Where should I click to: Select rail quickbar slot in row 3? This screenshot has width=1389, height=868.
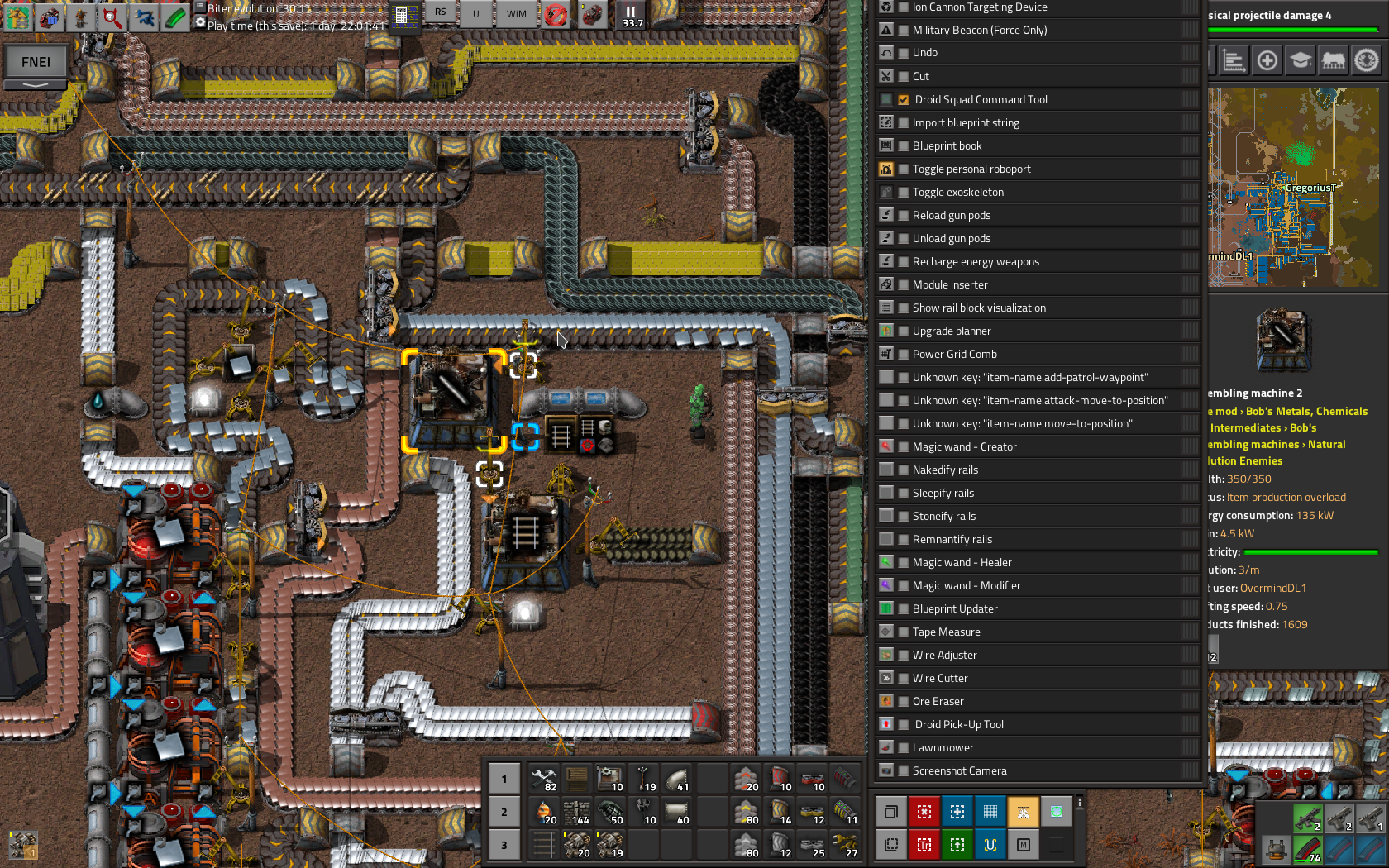[544, 845]
